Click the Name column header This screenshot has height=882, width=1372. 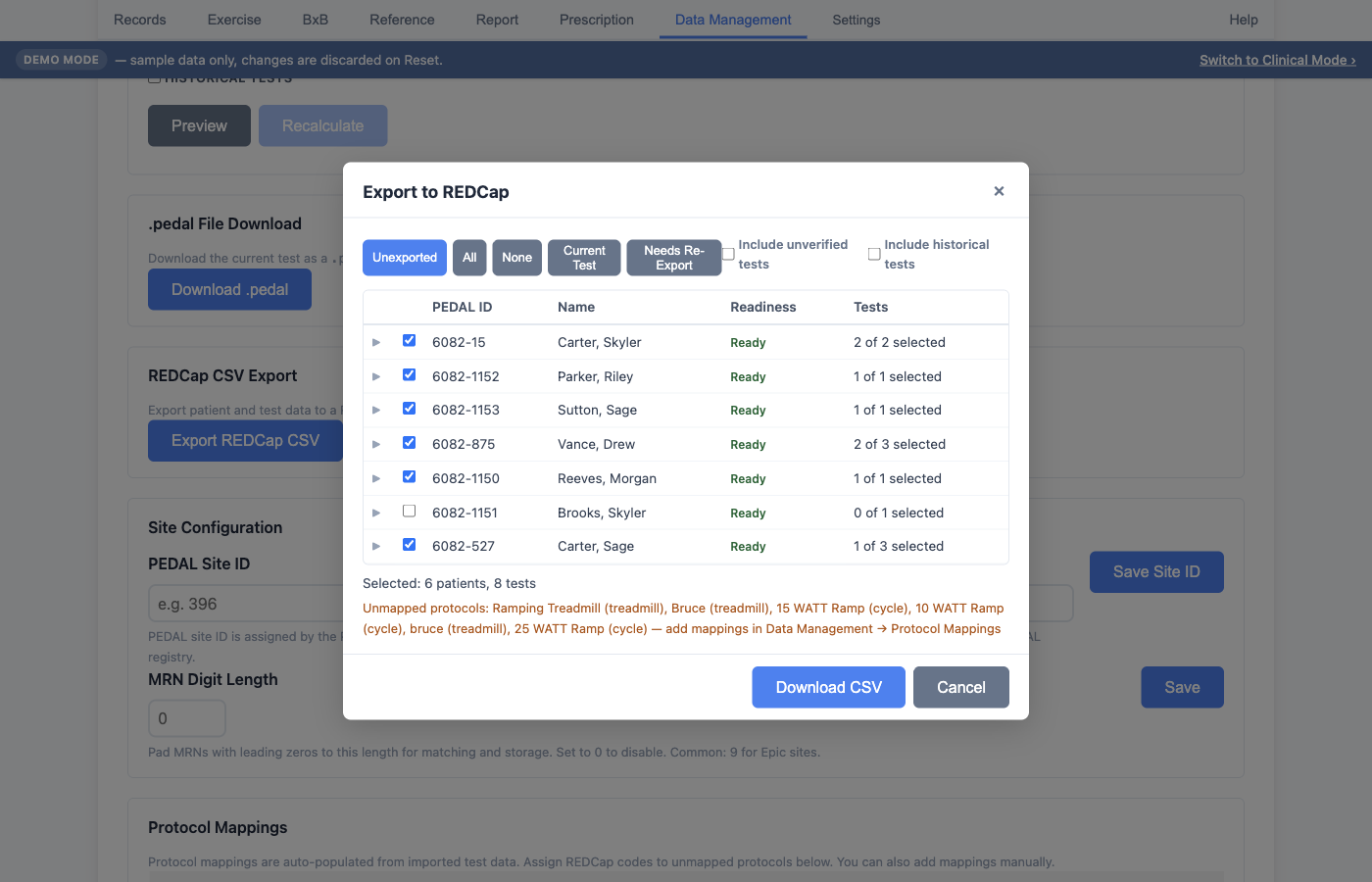(x=576, y=307)
